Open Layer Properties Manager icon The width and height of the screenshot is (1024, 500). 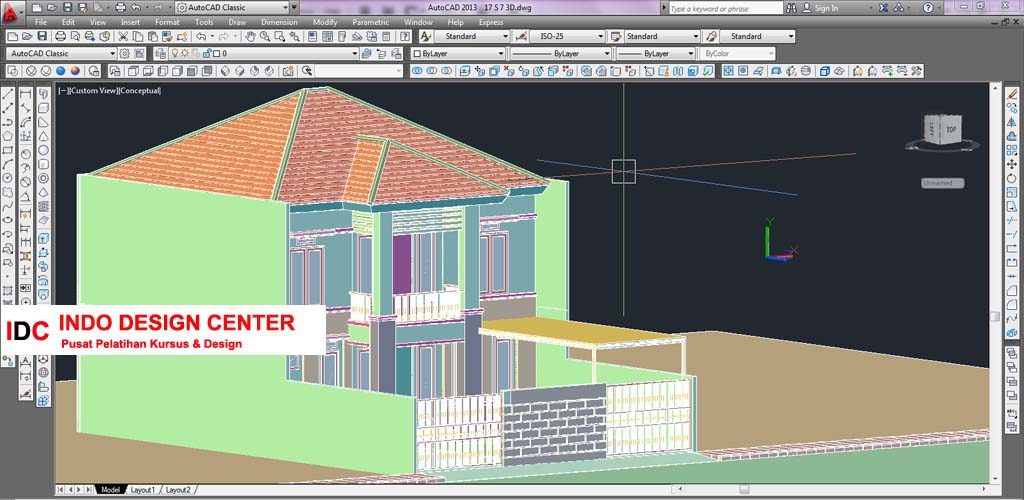coord(159,54)
